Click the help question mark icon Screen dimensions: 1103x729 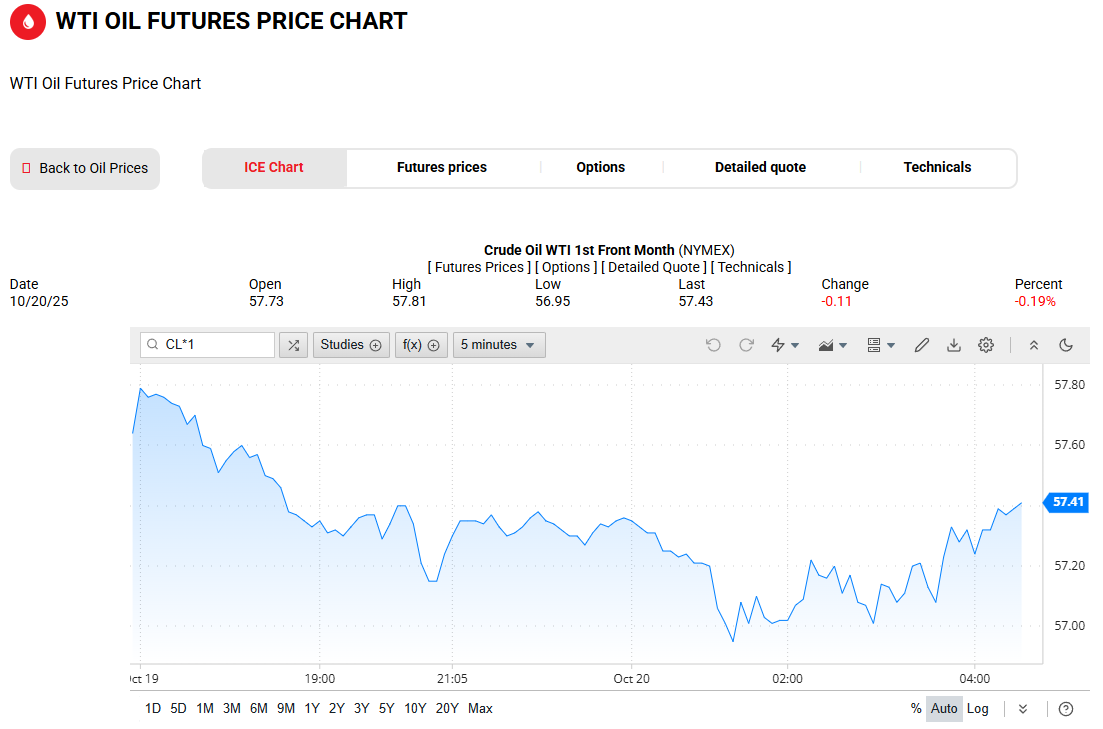1066,709
